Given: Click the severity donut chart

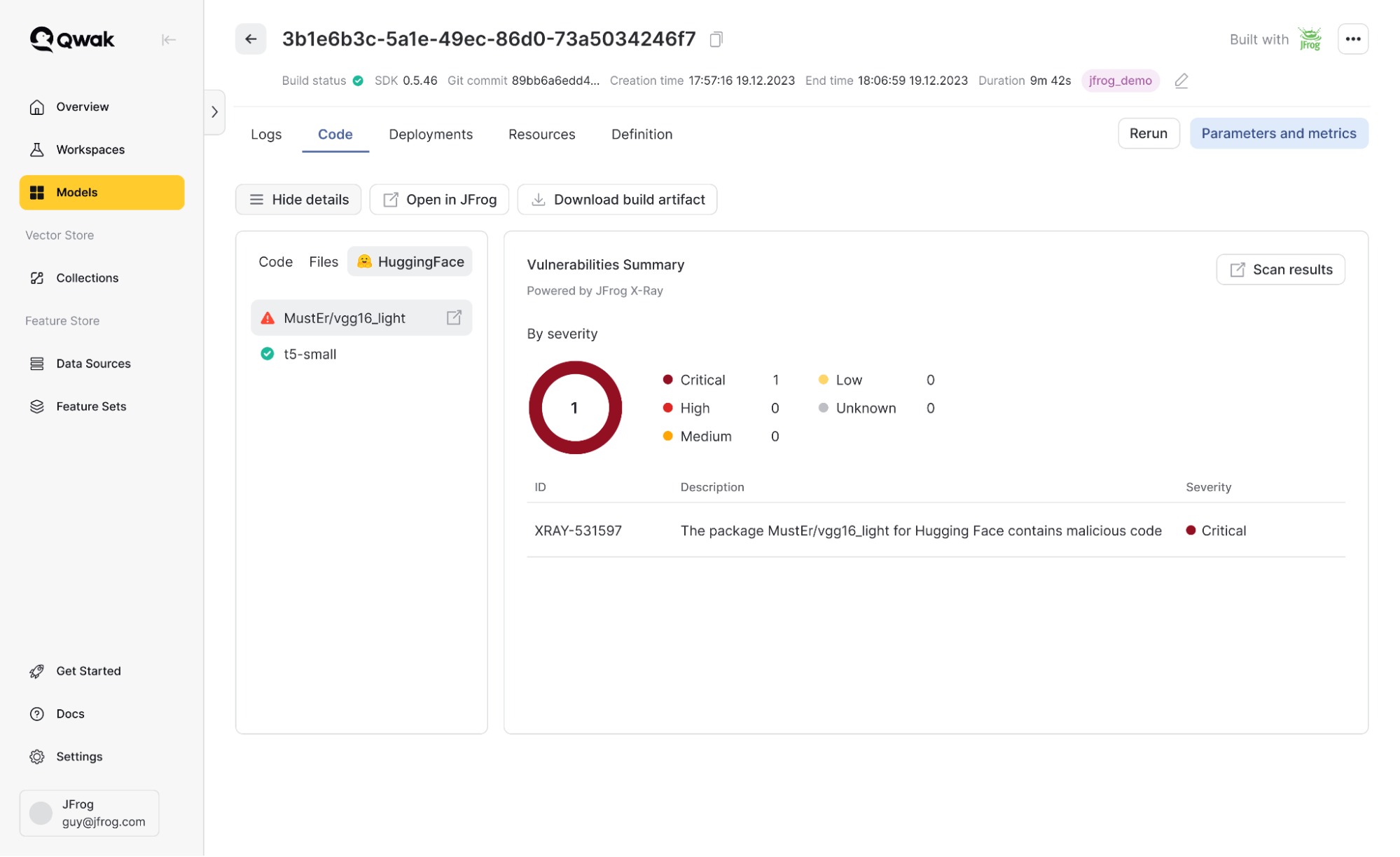Looking at the screenshot, I should tap(575, 407).
